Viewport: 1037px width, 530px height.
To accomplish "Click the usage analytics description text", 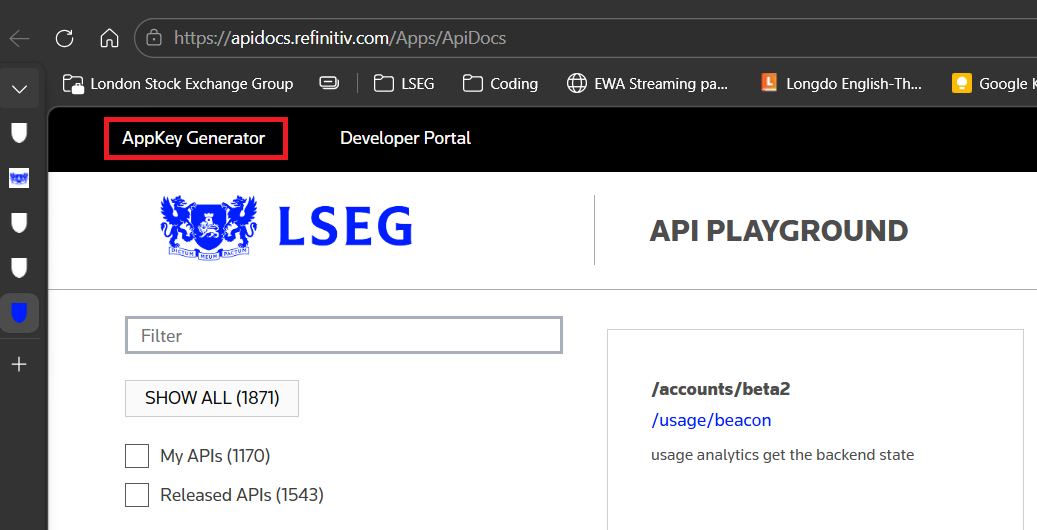I will 782,455.
